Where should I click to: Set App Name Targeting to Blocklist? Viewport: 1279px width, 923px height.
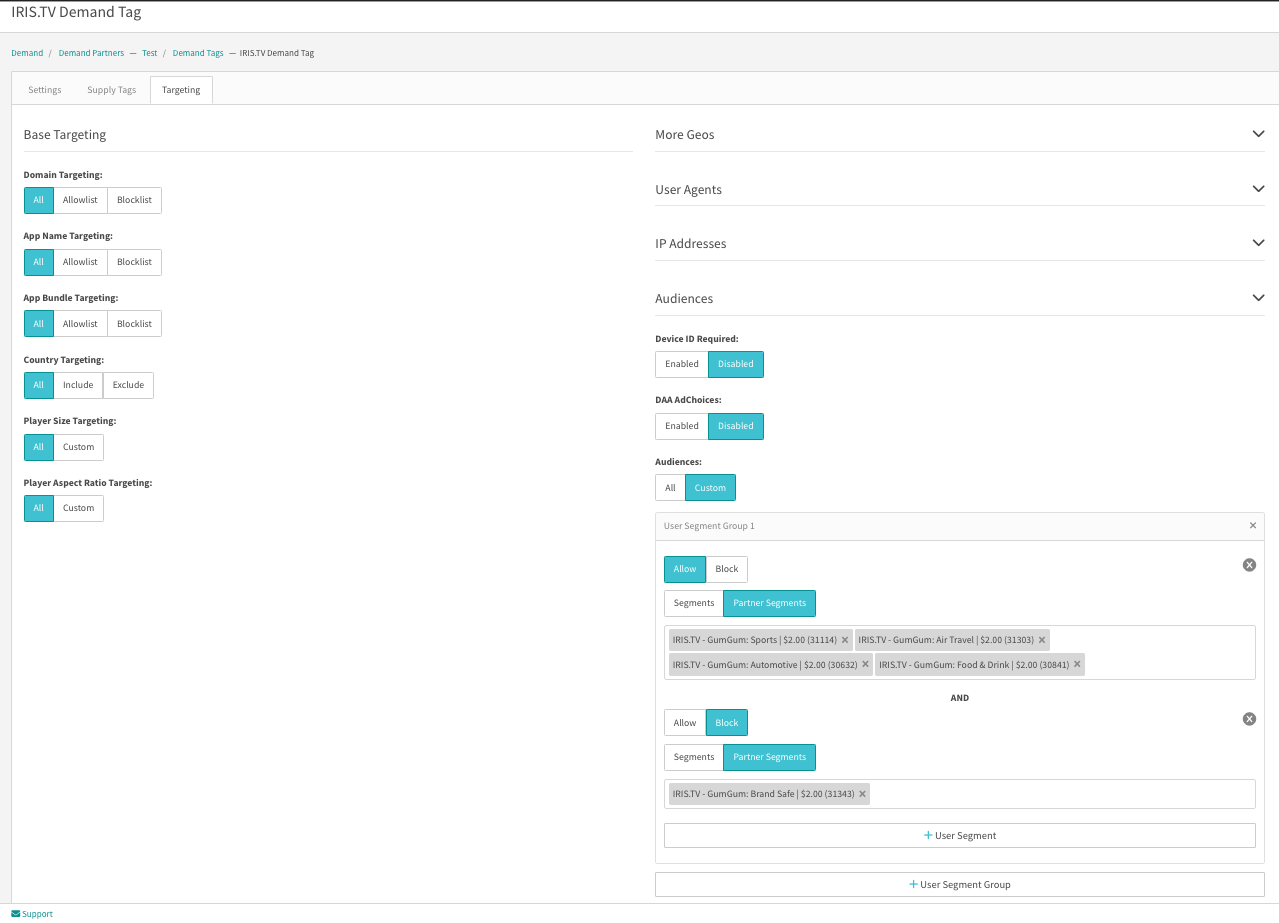pos(134,262)
